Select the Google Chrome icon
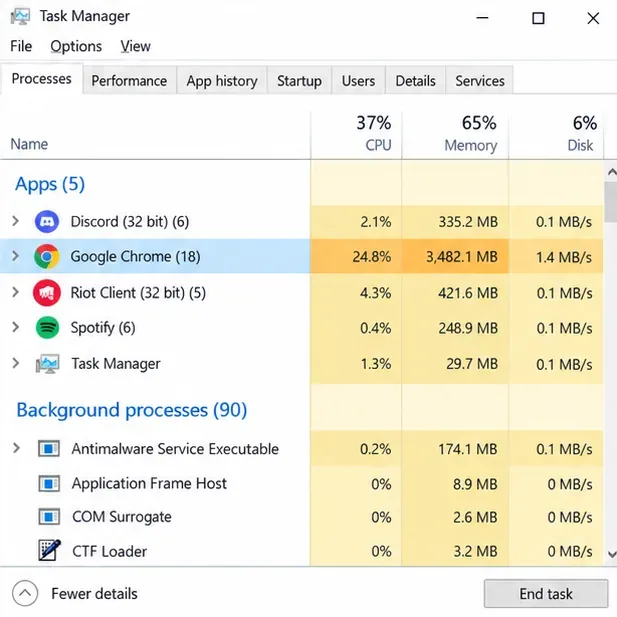This screenshot has width=617, height=617. (x=47, y=257)
